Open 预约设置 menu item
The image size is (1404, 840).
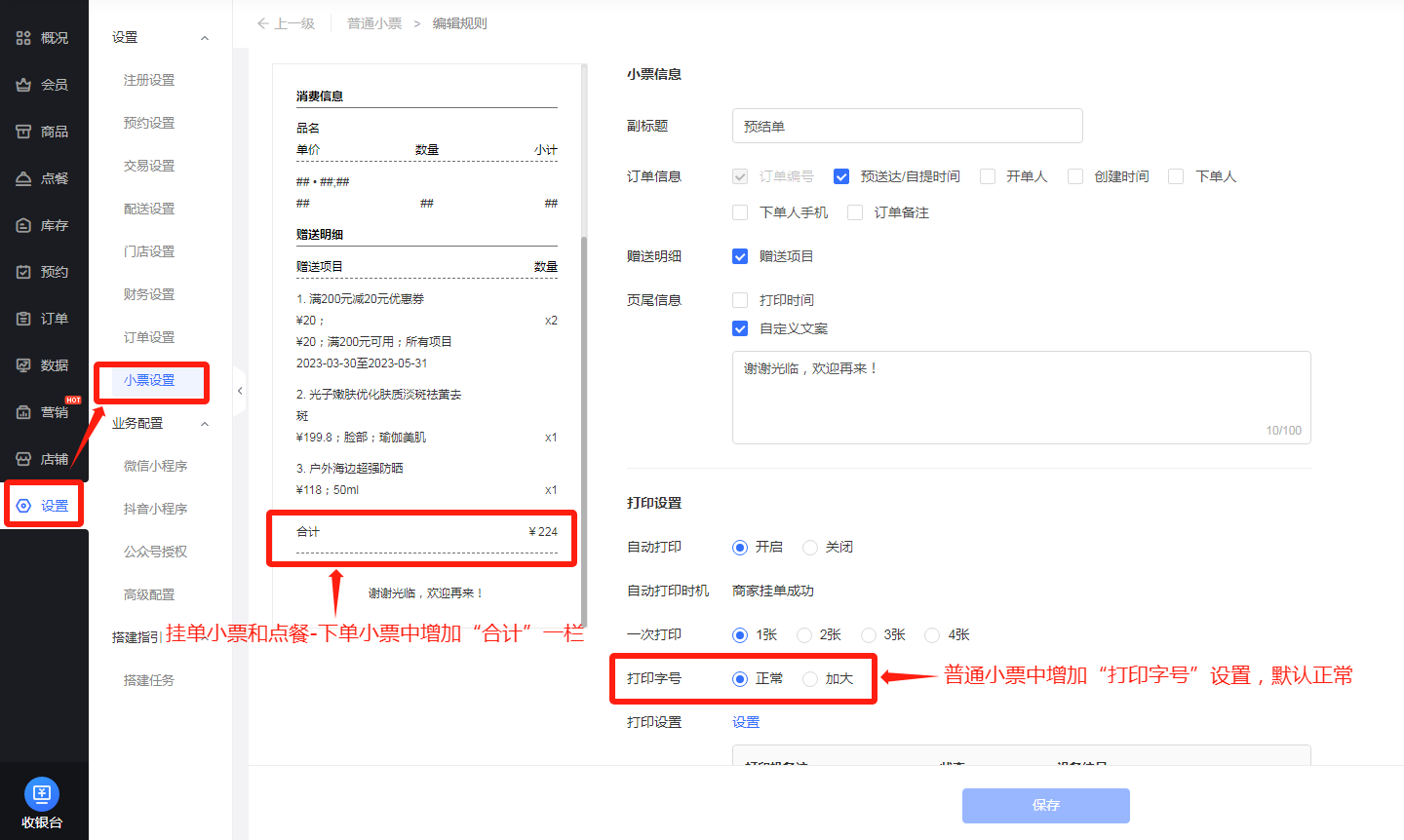point(149,123)
